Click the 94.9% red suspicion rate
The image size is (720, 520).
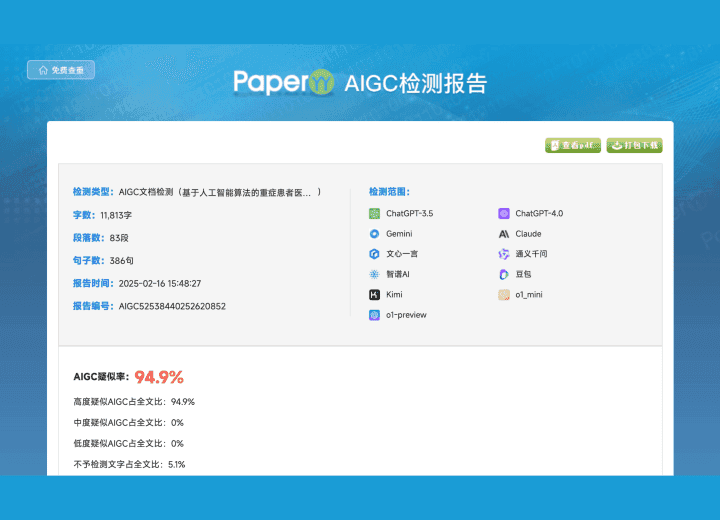pos(159,377)
